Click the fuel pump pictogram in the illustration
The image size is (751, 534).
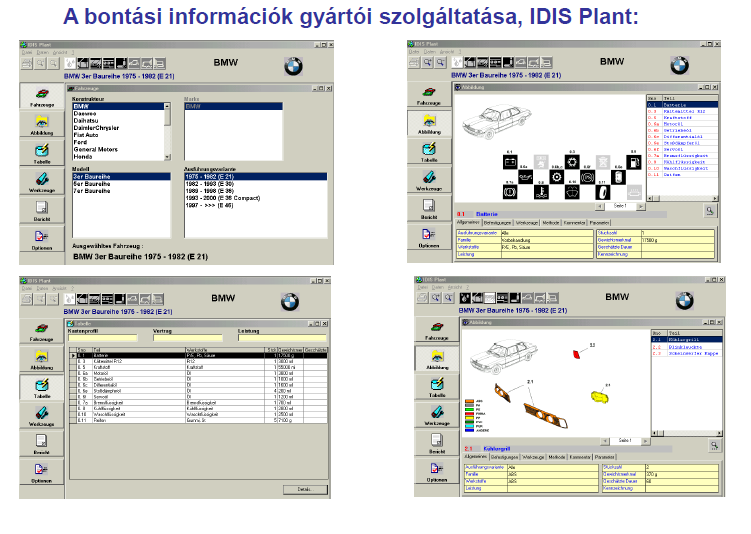(x=634, y=162)
